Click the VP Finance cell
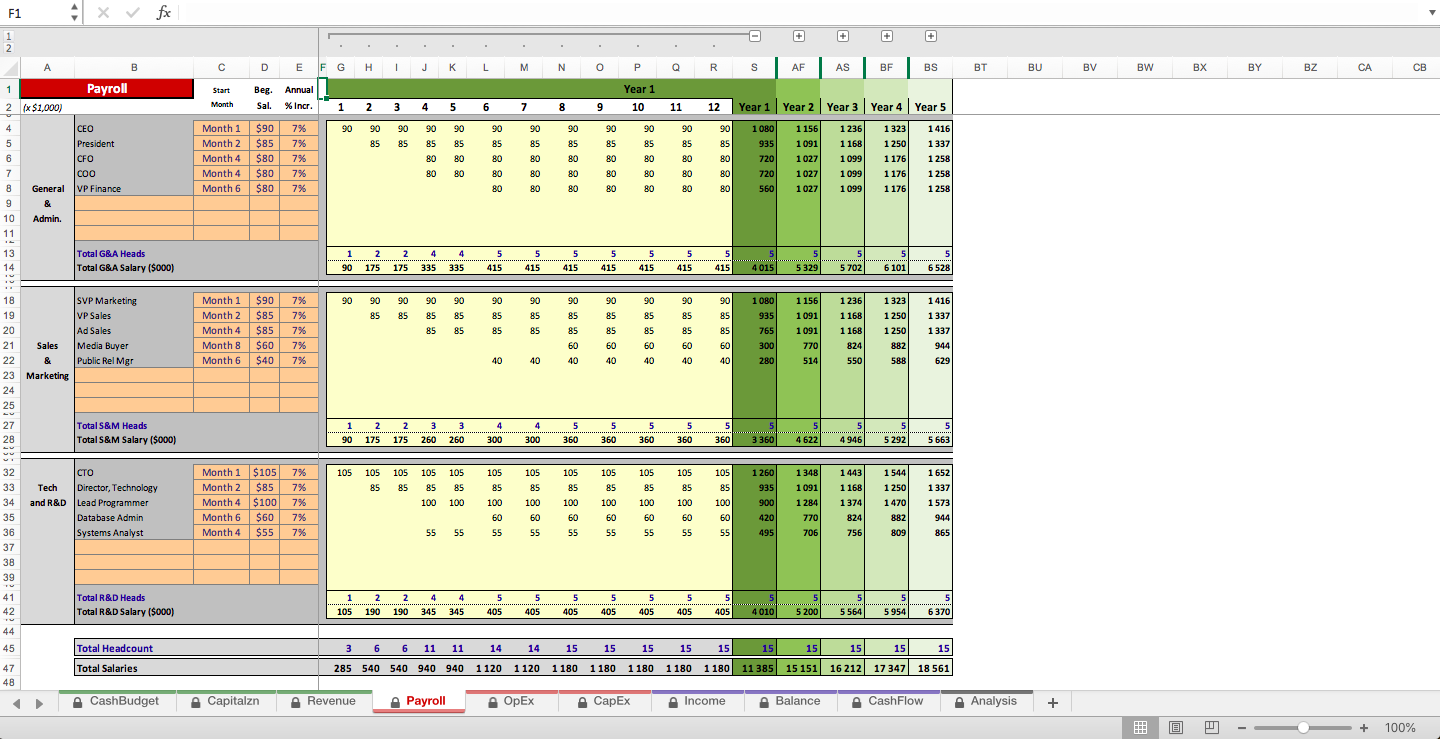 [x=134, y=188]
